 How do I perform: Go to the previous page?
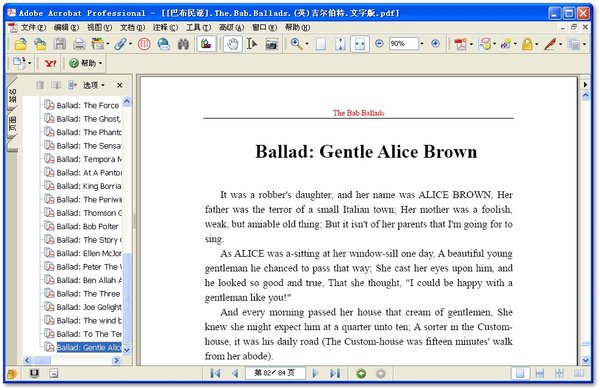point(235,373)
